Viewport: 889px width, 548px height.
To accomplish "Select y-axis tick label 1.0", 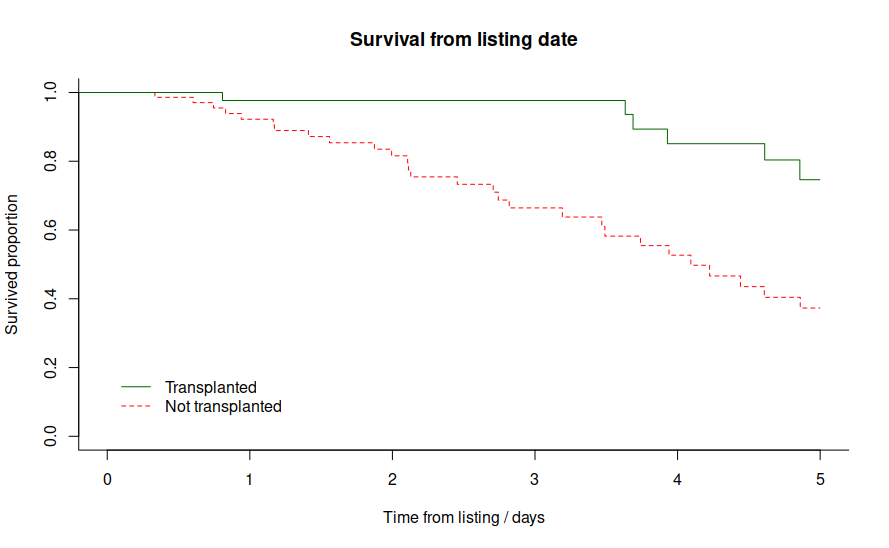I will pyautogui.click(x=51, y=93).
